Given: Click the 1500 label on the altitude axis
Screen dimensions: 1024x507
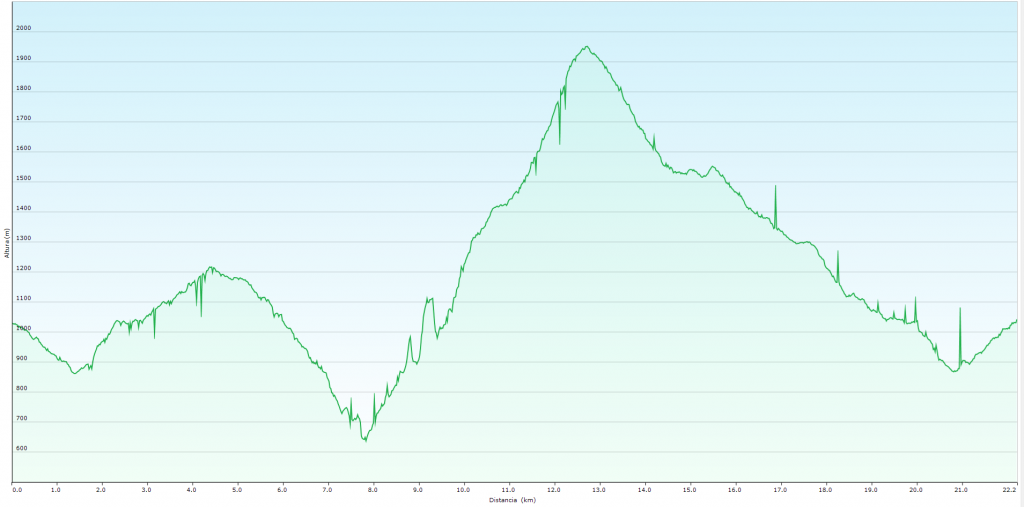Looking at the screenshot, I should 23,179.
